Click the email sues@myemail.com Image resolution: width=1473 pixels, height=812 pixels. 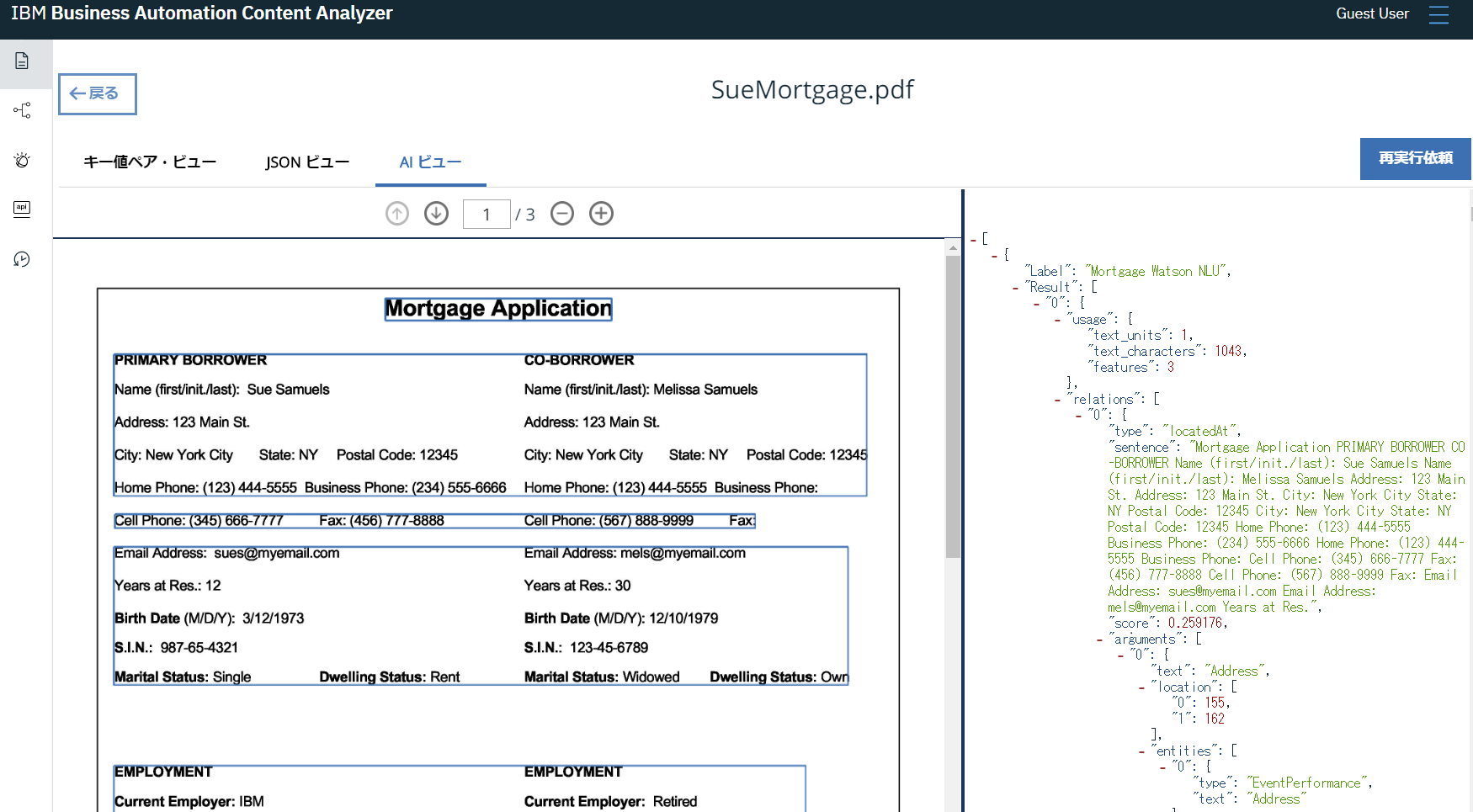(277, 553)
